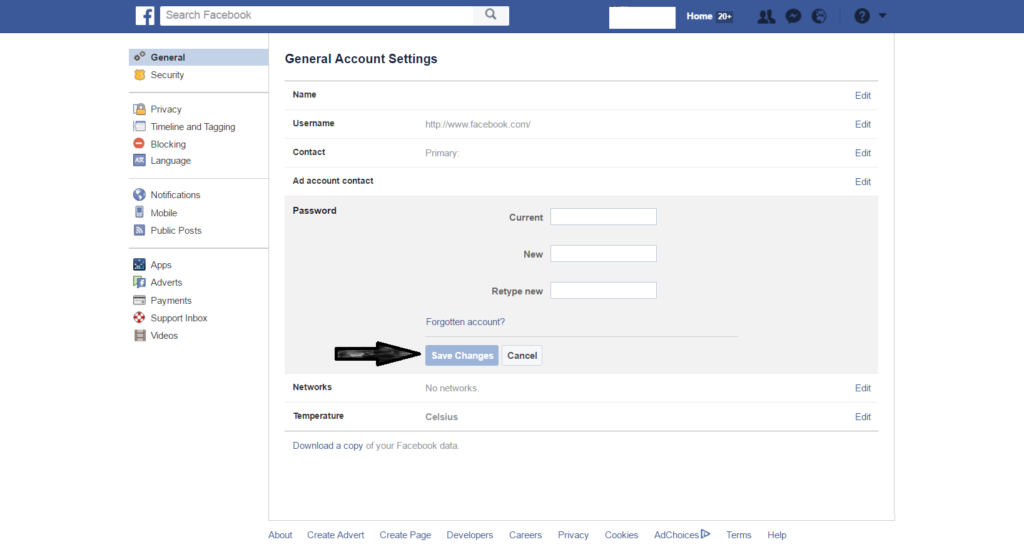The width and height of the screenshot is (1024, 552).
Task: Edit the Temperature setting
Action: [862, 417]
